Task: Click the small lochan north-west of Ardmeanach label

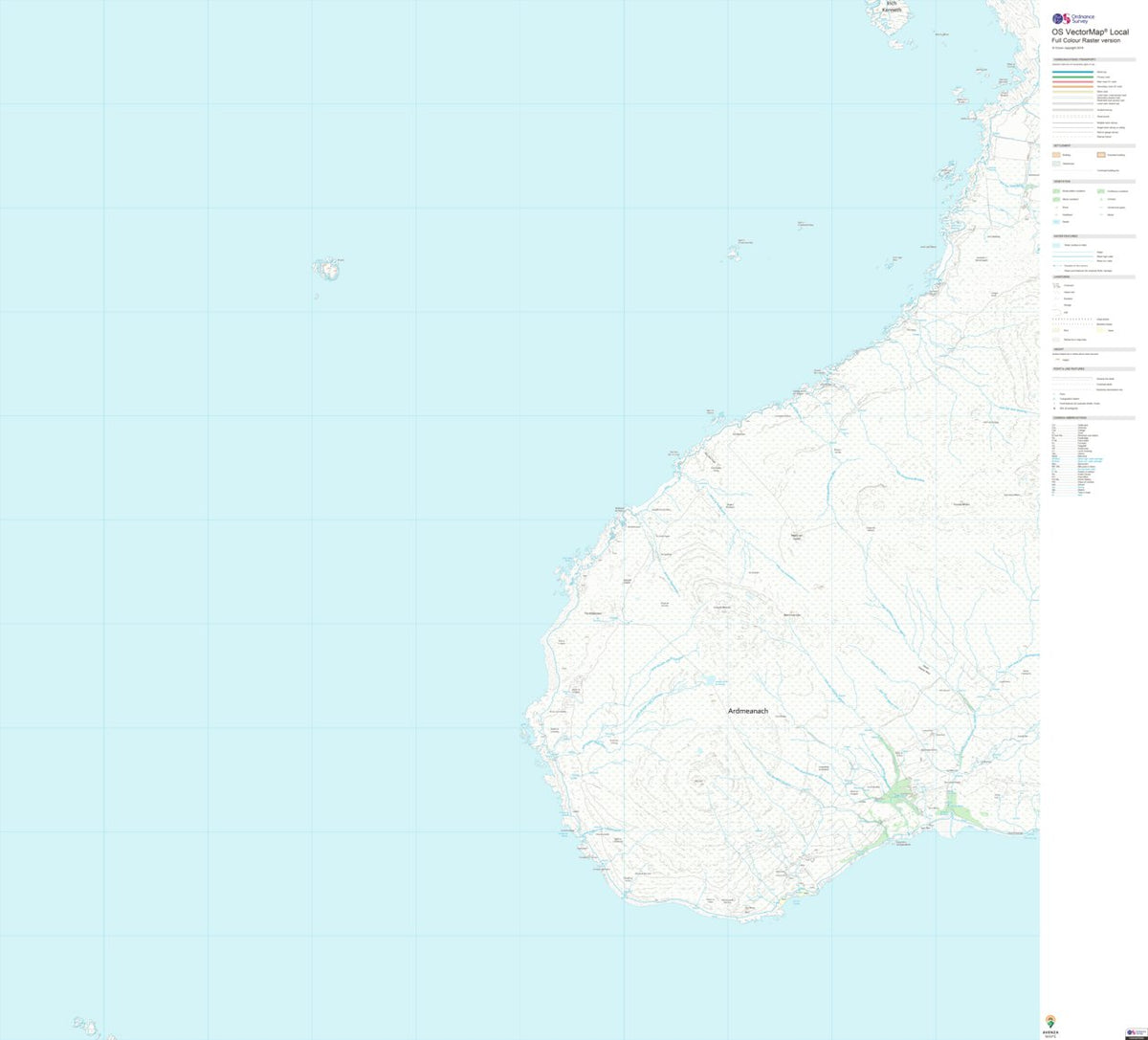Action: pyautogui.click(x=708, y=682)
